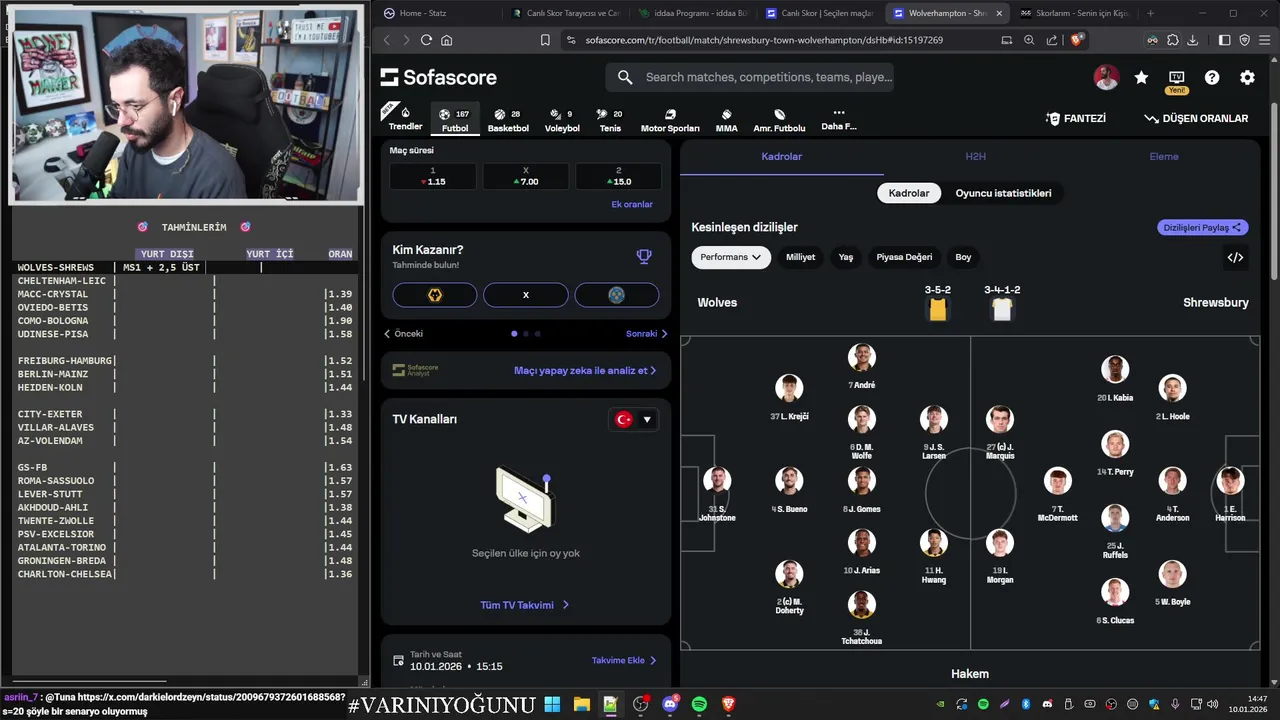This screenshot has width=1280, height=720.
Task: Expand the Performans filter dropdown
Action: tap(731, 257)
